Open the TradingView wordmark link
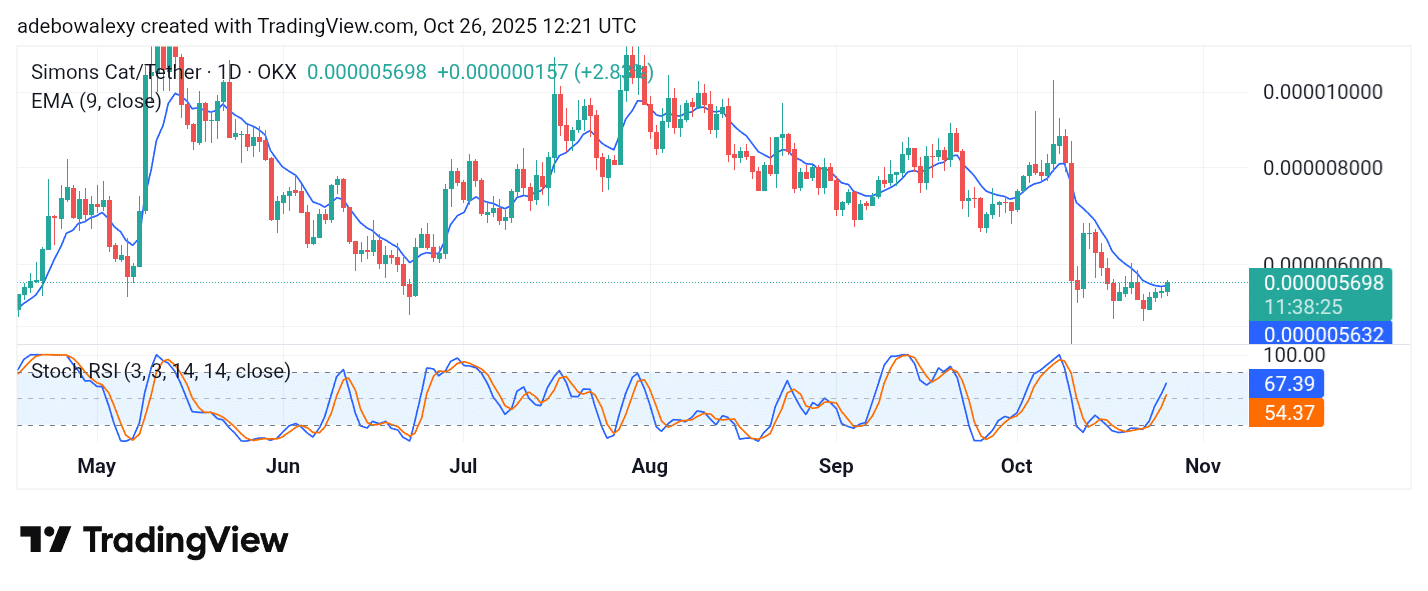This screenshot has height=591, width=1428. pos(185,541)
